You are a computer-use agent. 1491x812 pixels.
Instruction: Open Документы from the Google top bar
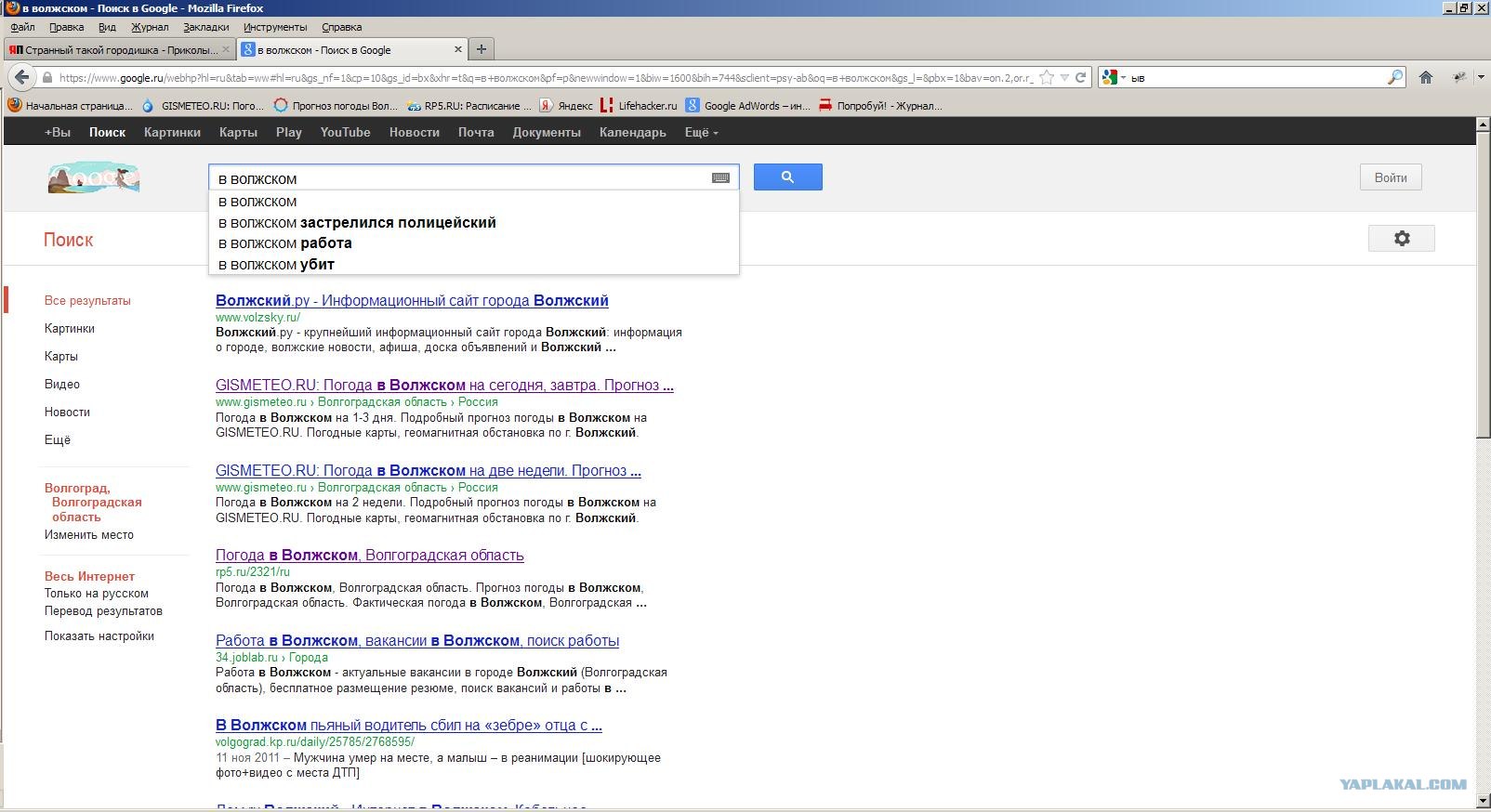(x=547, y=133)
